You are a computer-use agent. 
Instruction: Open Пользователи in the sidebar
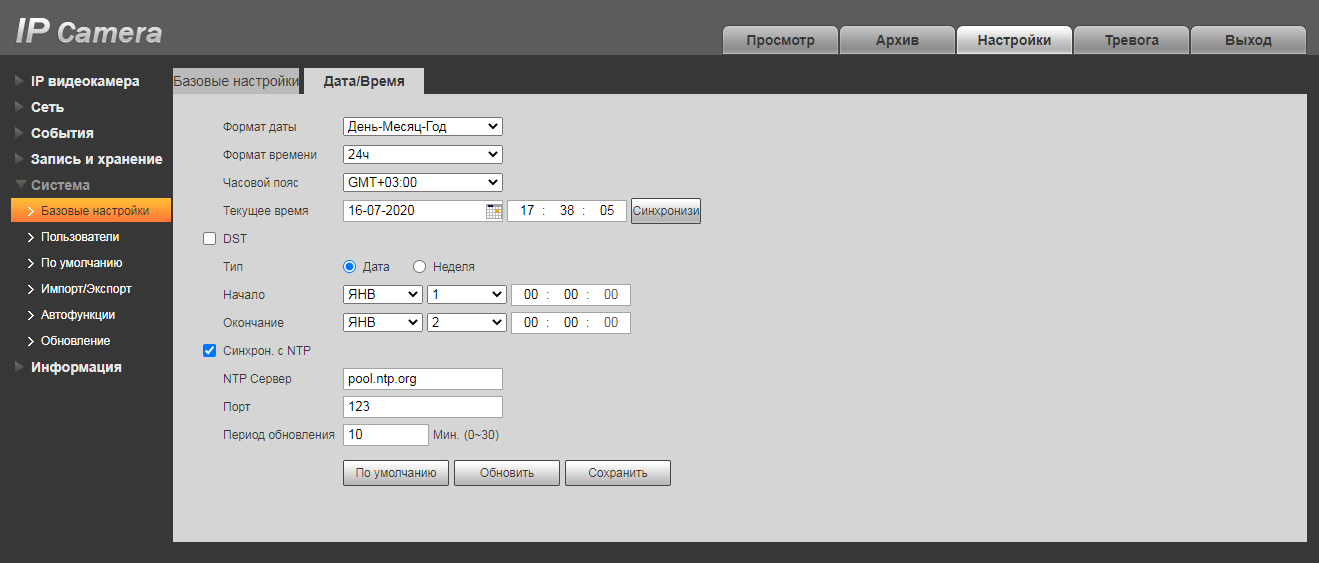pyautogui.click(x=80, y=237)
